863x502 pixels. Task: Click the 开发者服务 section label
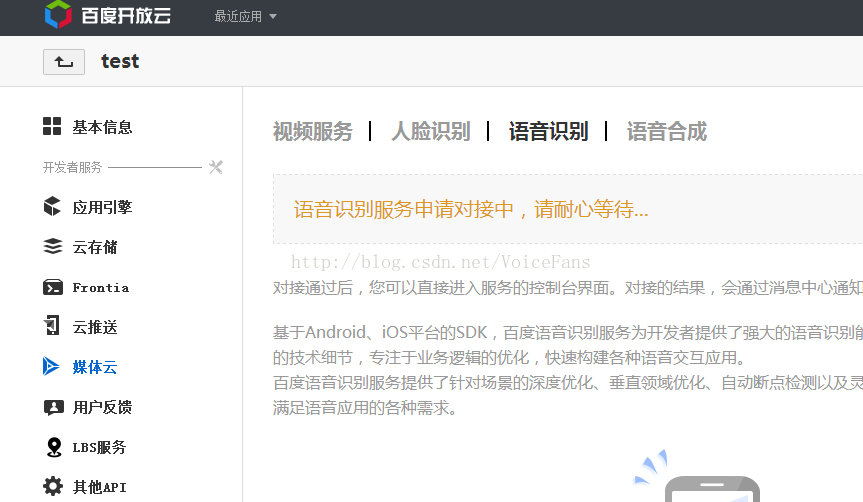tap(73, 167)
